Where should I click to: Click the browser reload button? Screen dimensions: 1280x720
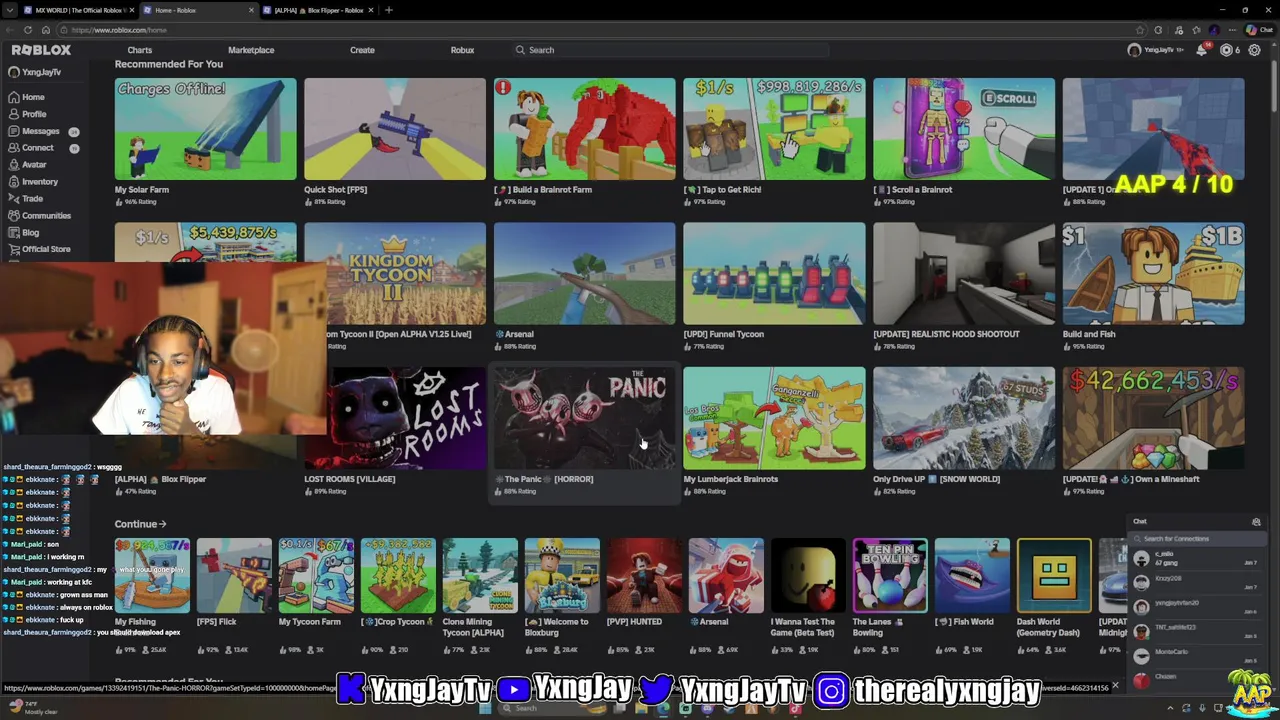(28, 30)
